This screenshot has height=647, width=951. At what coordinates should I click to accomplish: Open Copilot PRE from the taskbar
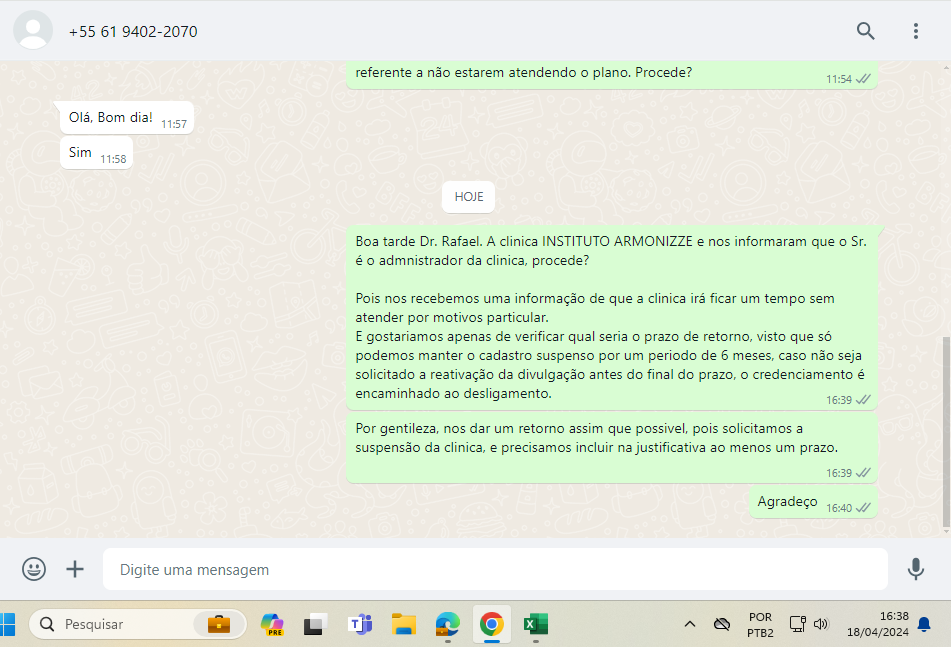(x=272, y=624)
